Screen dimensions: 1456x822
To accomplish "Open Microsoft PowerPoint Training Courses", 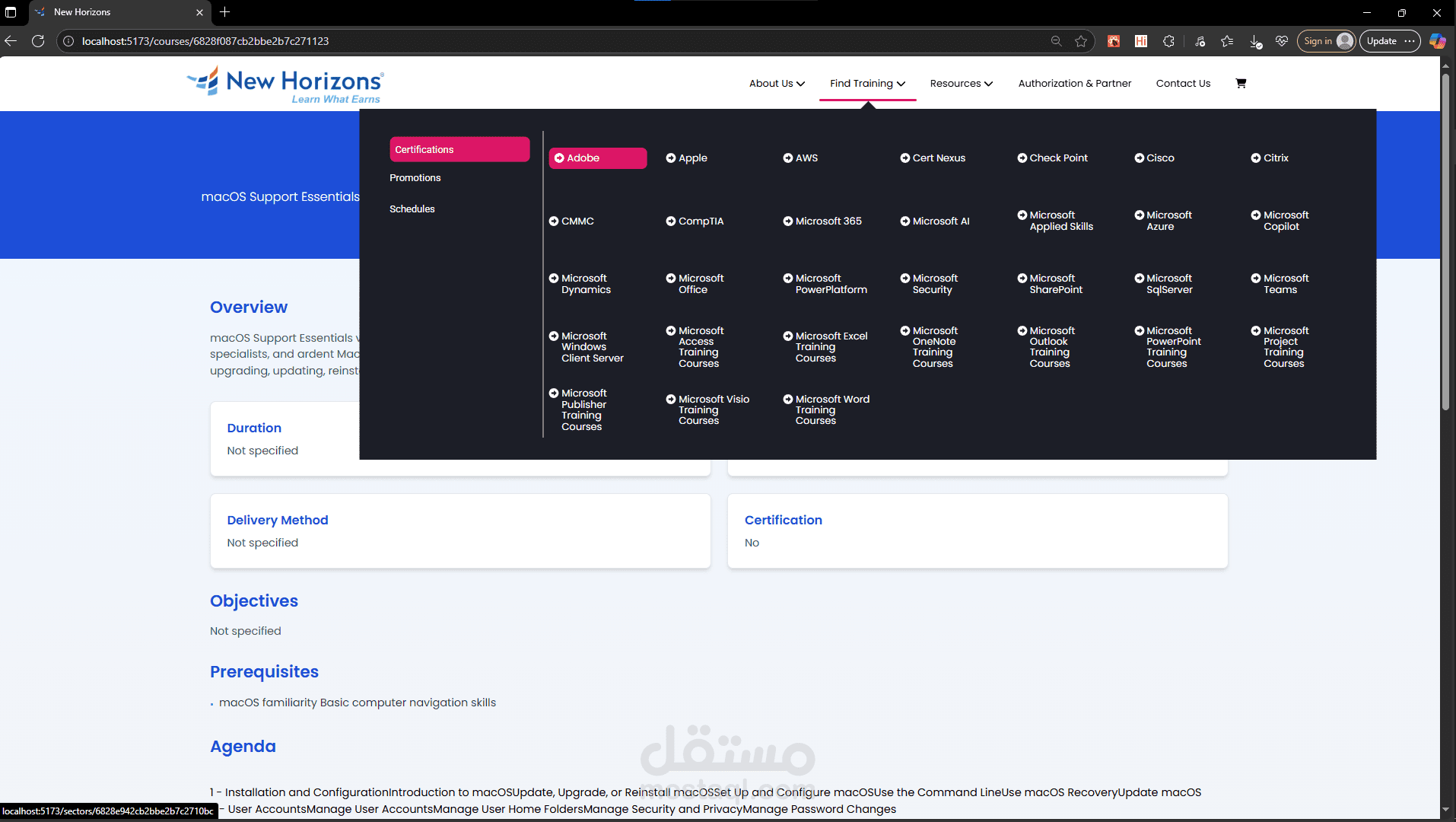I will click(x=1168, y=347).
